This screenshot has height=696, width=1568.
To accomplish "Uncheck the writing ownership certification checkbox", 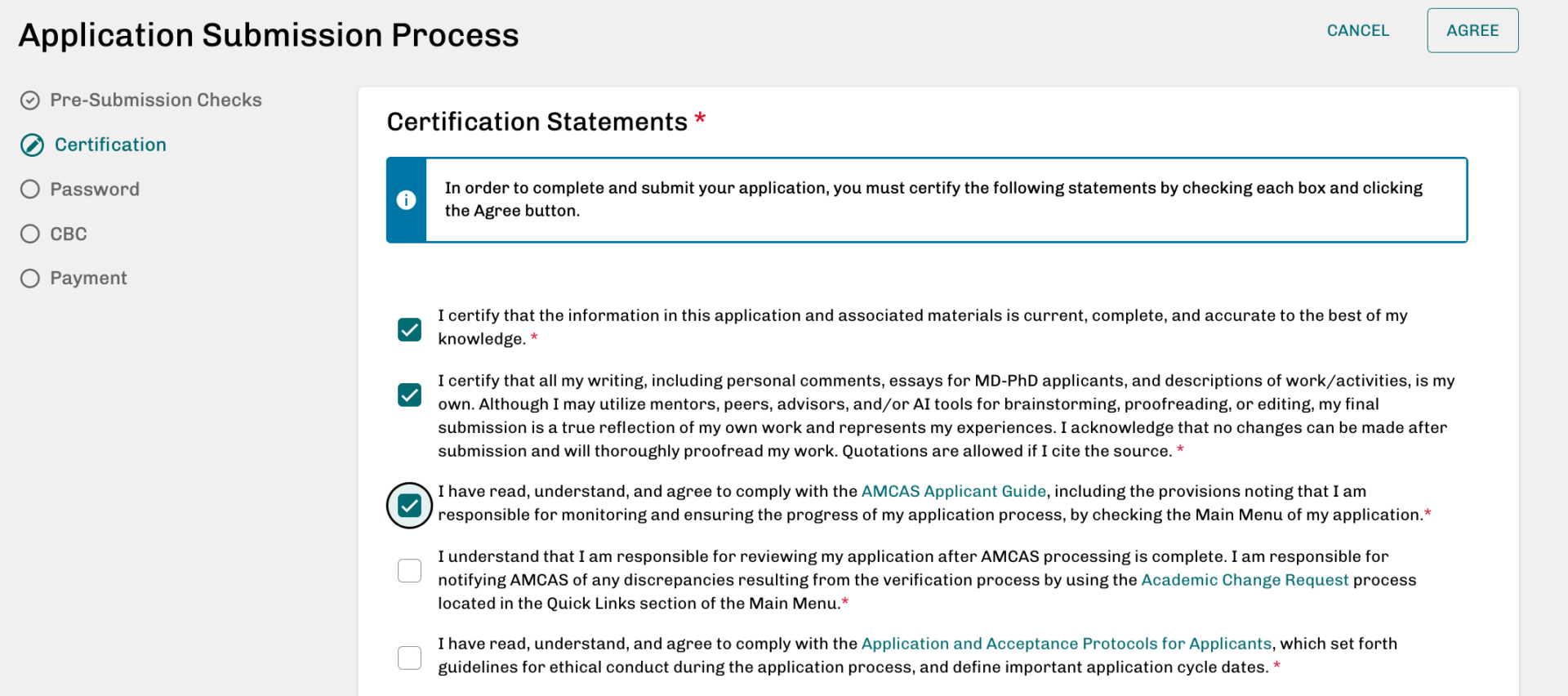I will (x=409, y=395).
